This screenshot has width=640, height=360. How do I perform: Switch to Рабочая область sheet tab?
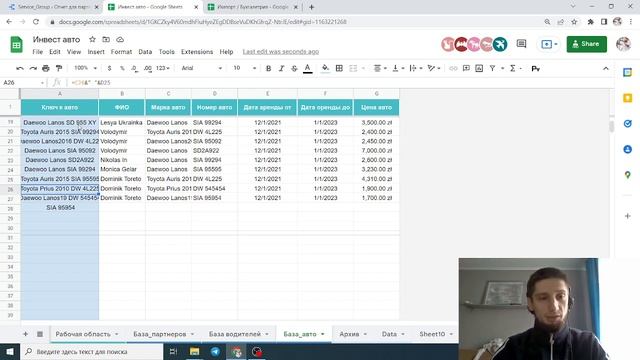83,334
